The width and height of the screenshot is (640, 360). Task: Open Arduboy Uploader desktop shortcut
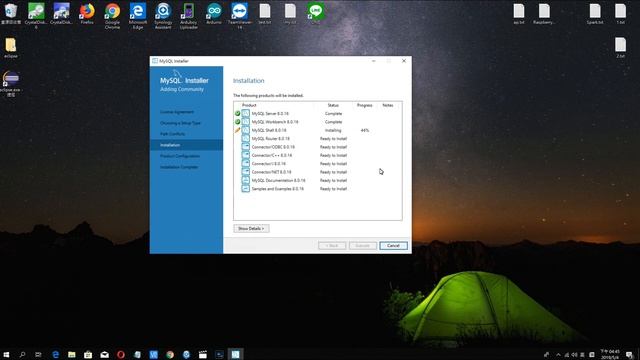click(x=189, y=16)
